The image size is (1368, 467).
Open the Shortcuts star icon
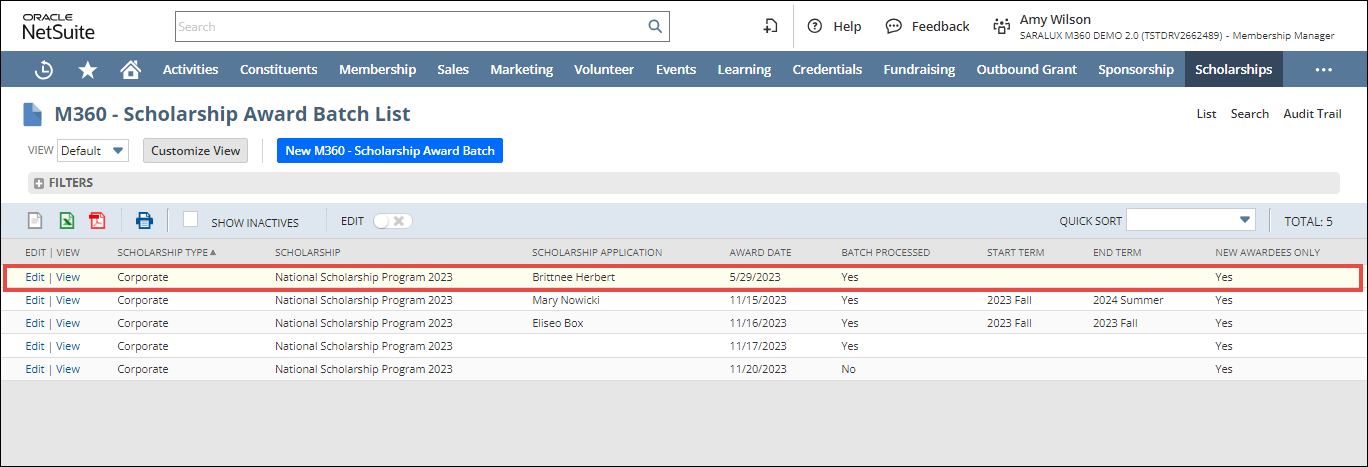pyautogui.click(x=88, y=69)
